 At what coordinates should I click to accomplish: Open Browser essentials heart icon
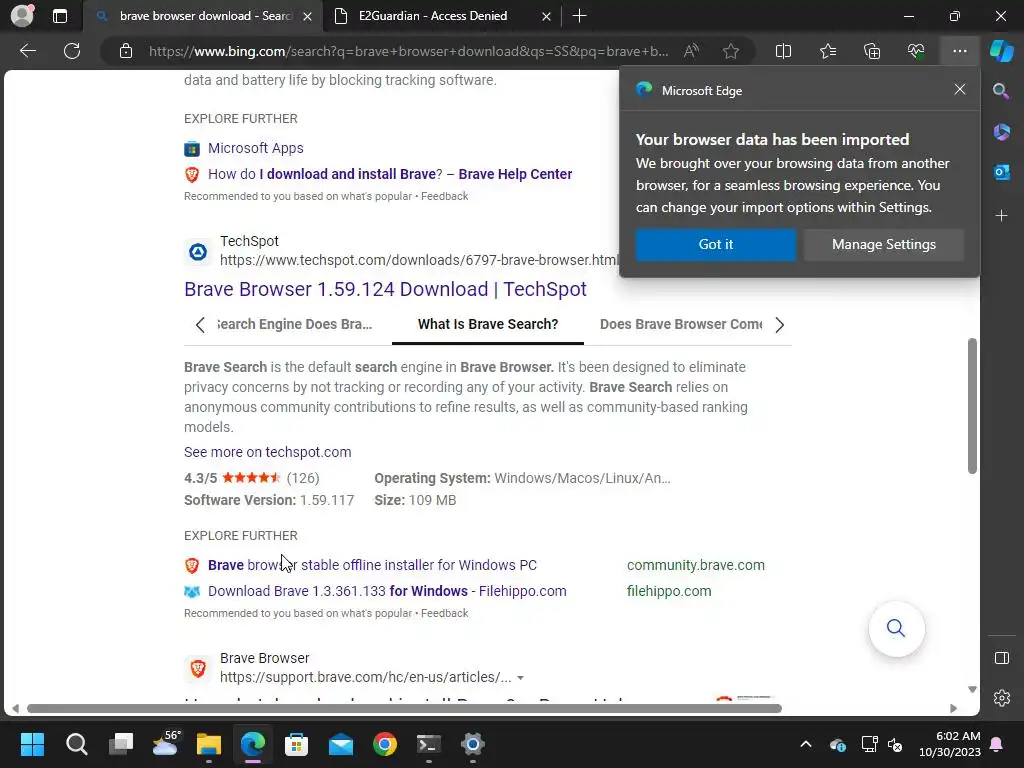click(916, 51)
